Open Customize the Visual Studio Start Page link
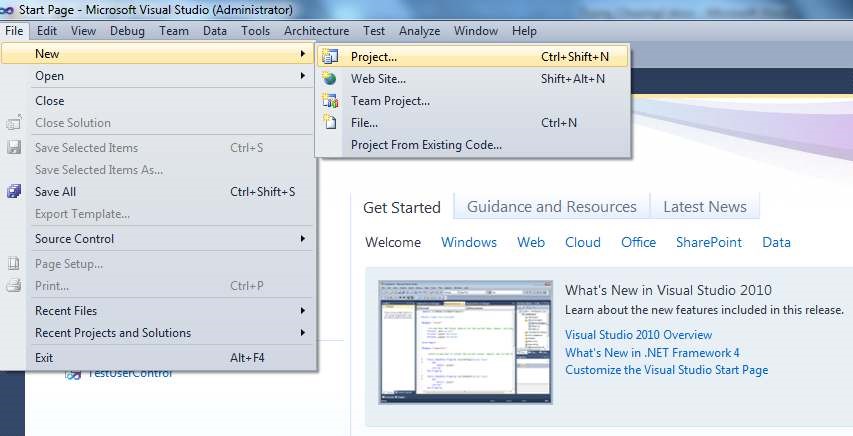The height and width of the screenshot is (436, 853). [x=666, y=370]
